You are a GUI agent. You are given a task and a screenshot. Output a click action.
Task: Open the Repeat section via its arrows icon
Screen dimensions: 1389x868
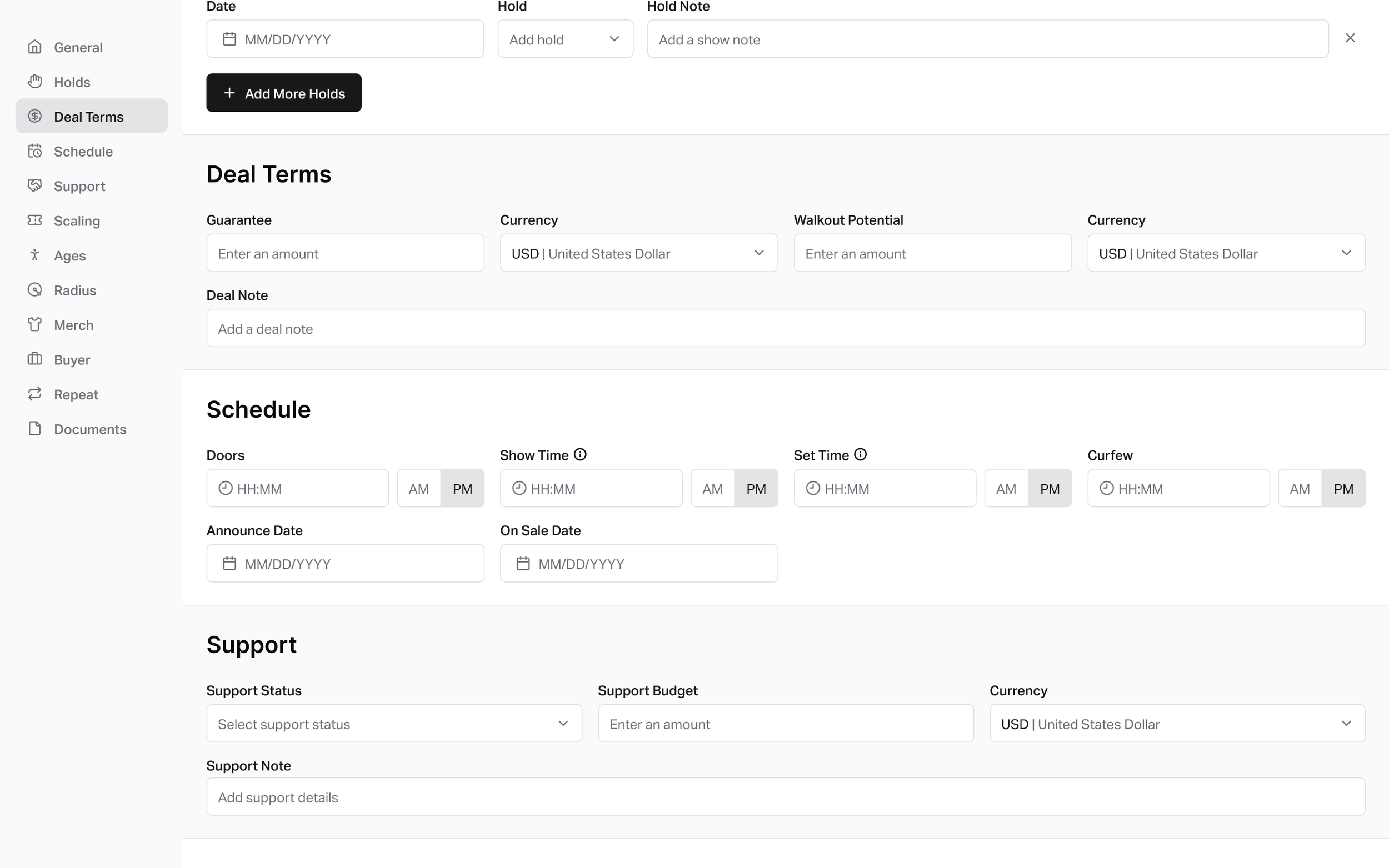point(35,394)
